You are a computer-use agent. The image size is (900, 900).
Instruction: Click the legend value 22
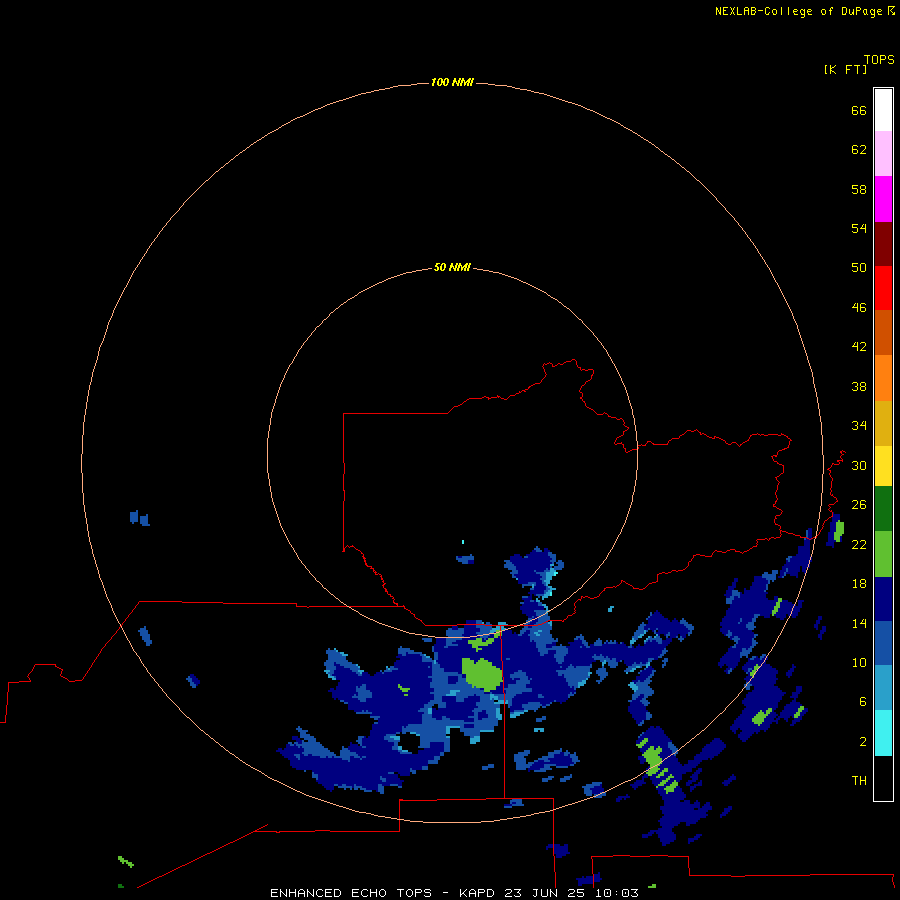click(859, 544)
